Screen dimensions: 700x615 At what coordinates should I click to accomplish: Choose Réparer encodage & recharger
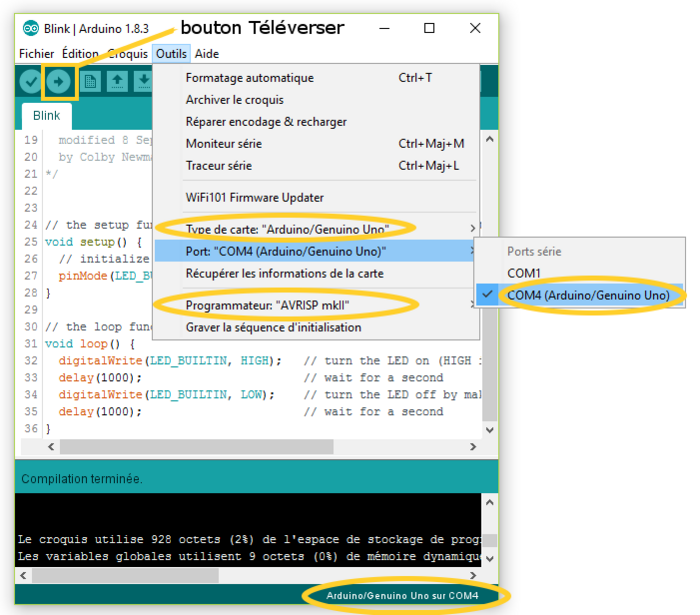tap(316, 122)
